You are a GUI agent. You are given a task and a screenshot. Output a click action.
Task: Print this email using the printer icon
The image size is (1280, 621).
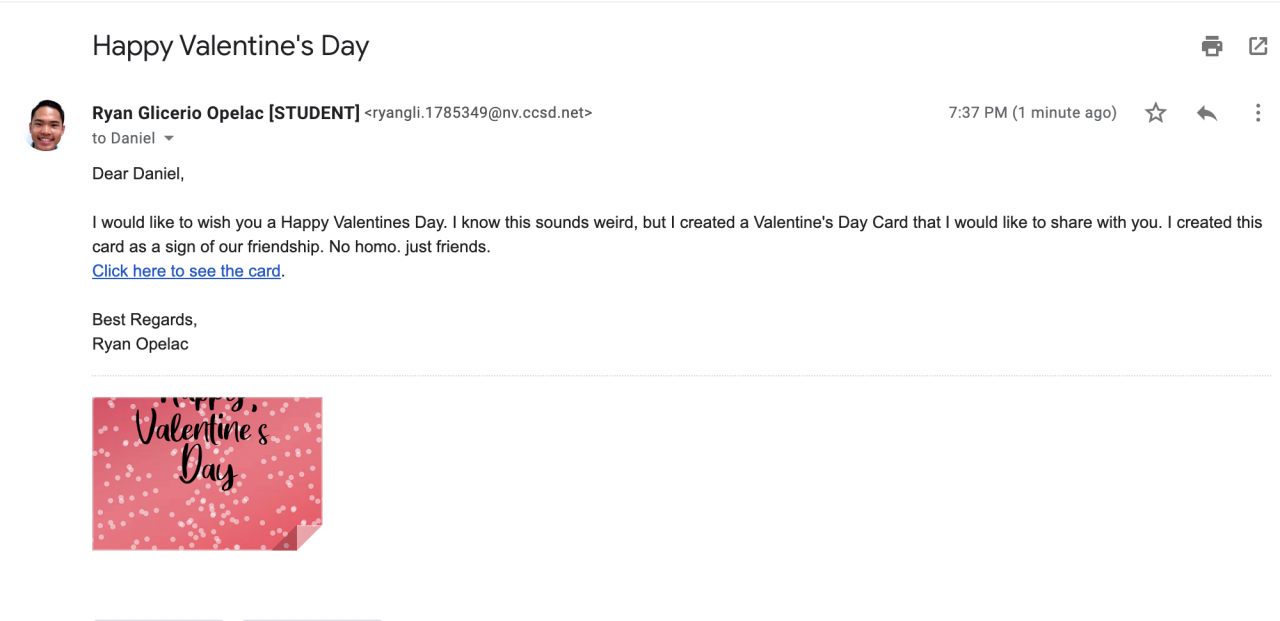[x=1212, y=46]
